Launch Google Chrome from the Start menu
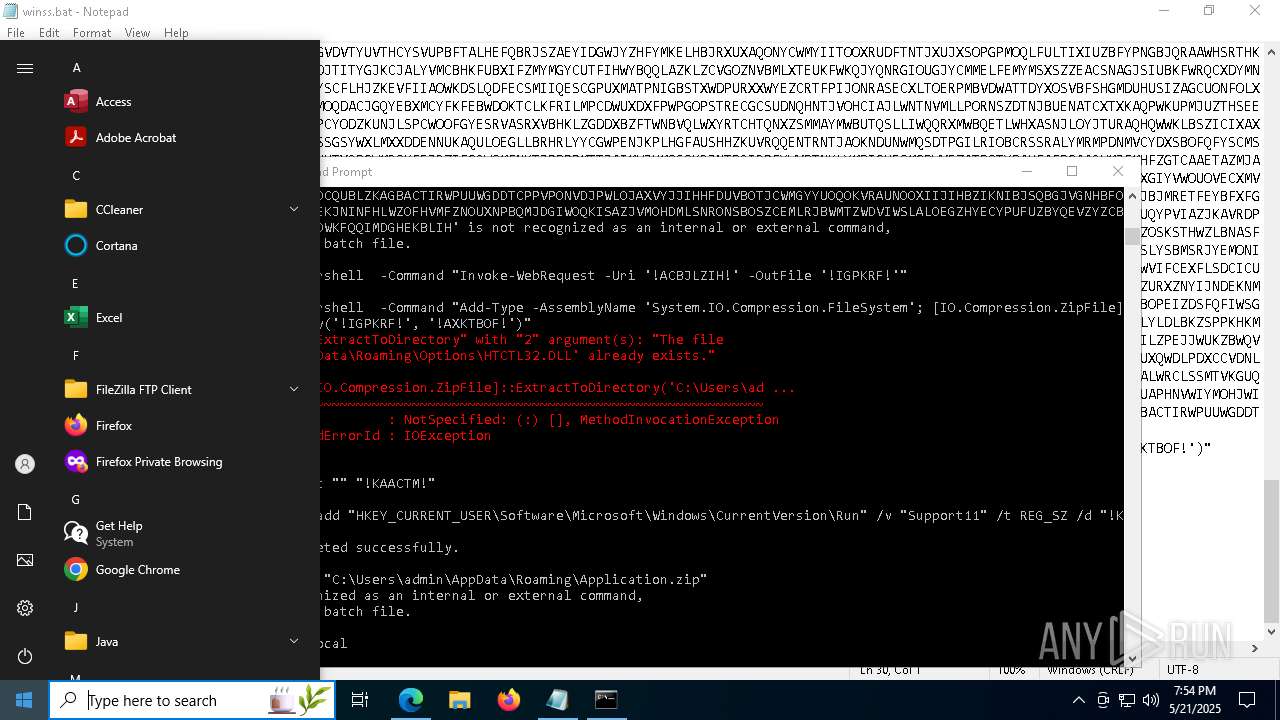 point(180,569)
